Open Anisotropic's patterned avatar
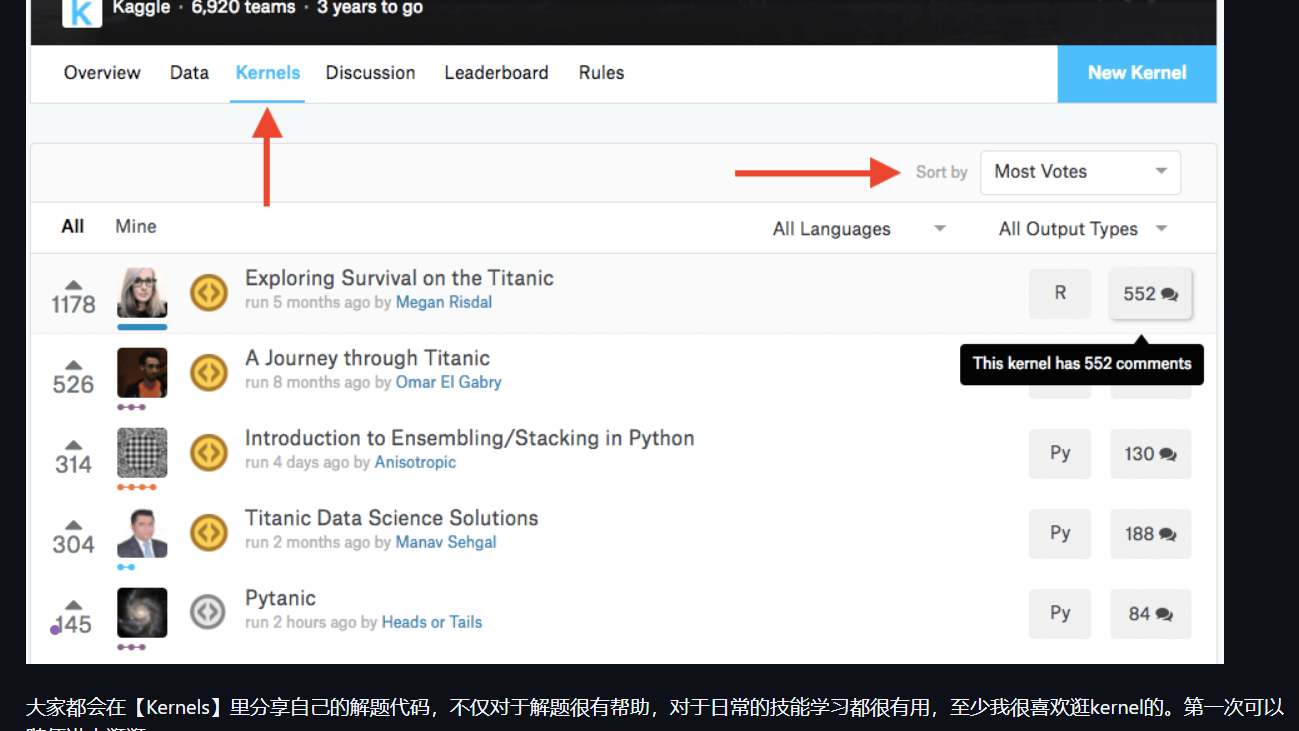 click(x=142, y=453)
